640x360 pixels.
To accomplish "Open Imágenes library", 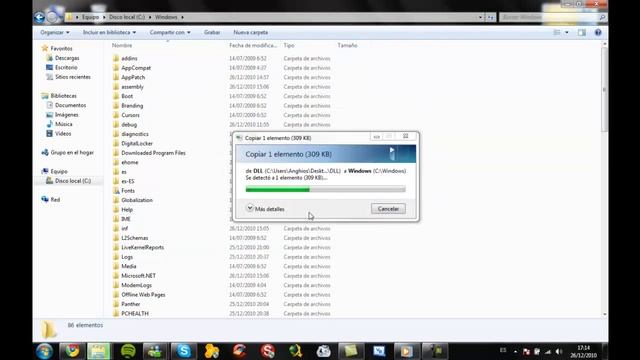I will tap(66, 115).
